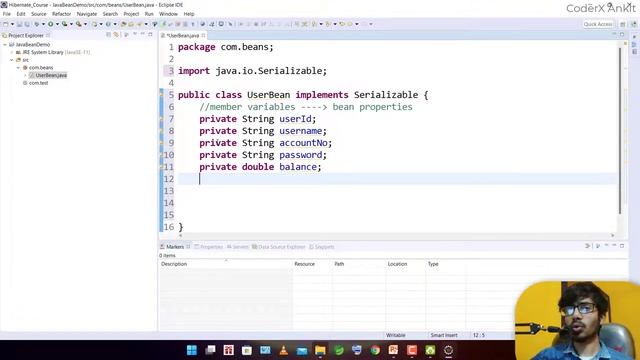This screenshot has height=360, width=640.
Task: Collapse the JavaBeanDemo project node
Action: (5, 44)
